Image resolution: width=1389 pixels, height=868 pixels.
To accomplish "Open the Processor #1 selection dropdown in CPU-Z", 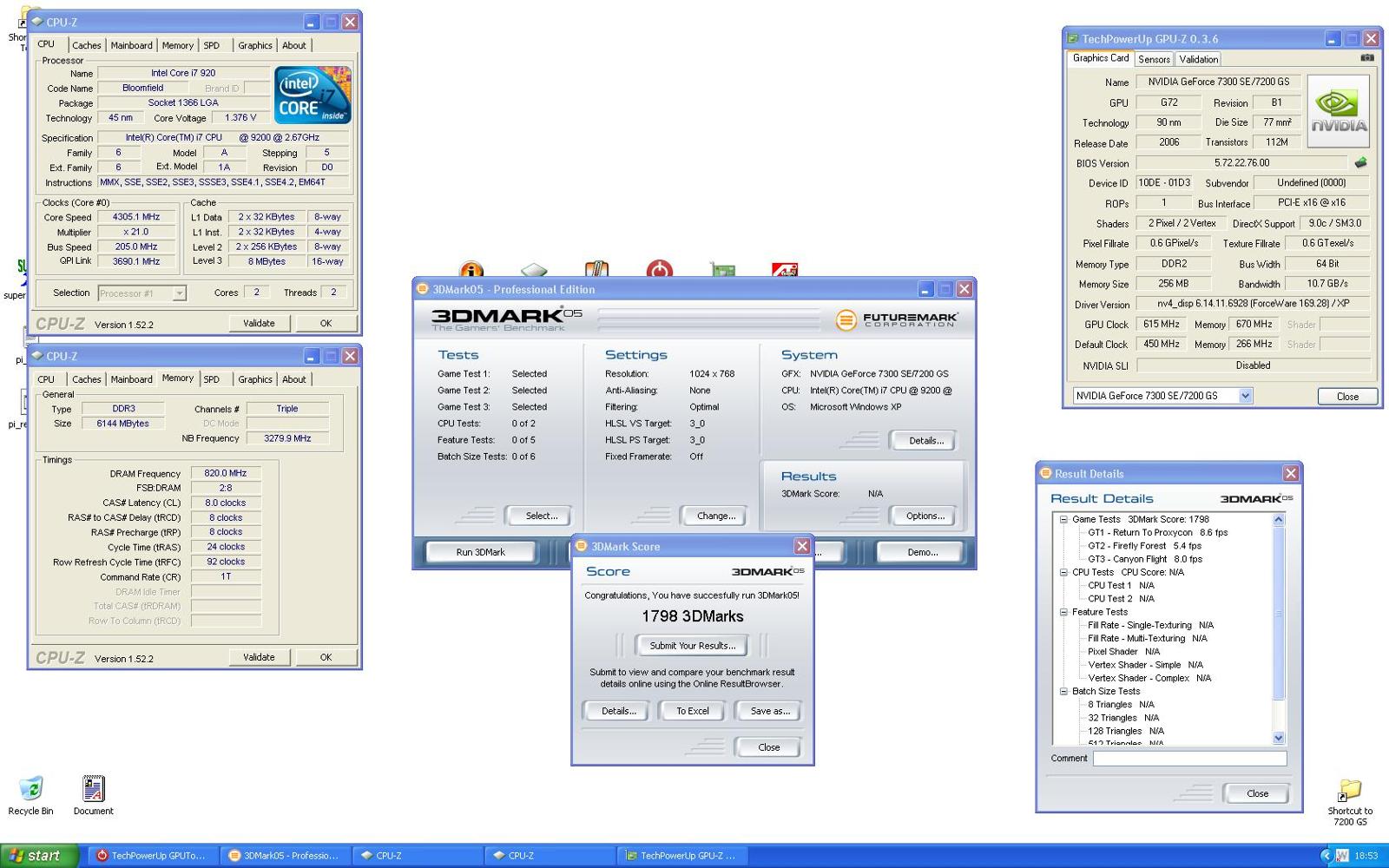I will pyautogui.click(x=179, y=293).
